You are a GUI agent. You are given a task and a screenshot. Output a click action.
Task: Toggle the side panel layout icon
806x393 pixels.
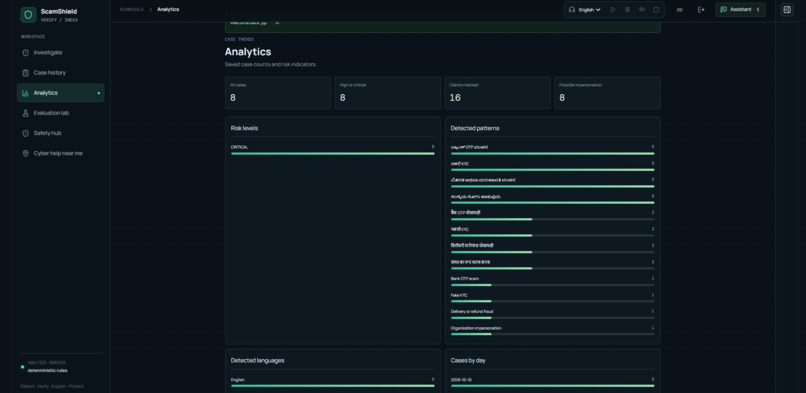(x=787, y=10)
